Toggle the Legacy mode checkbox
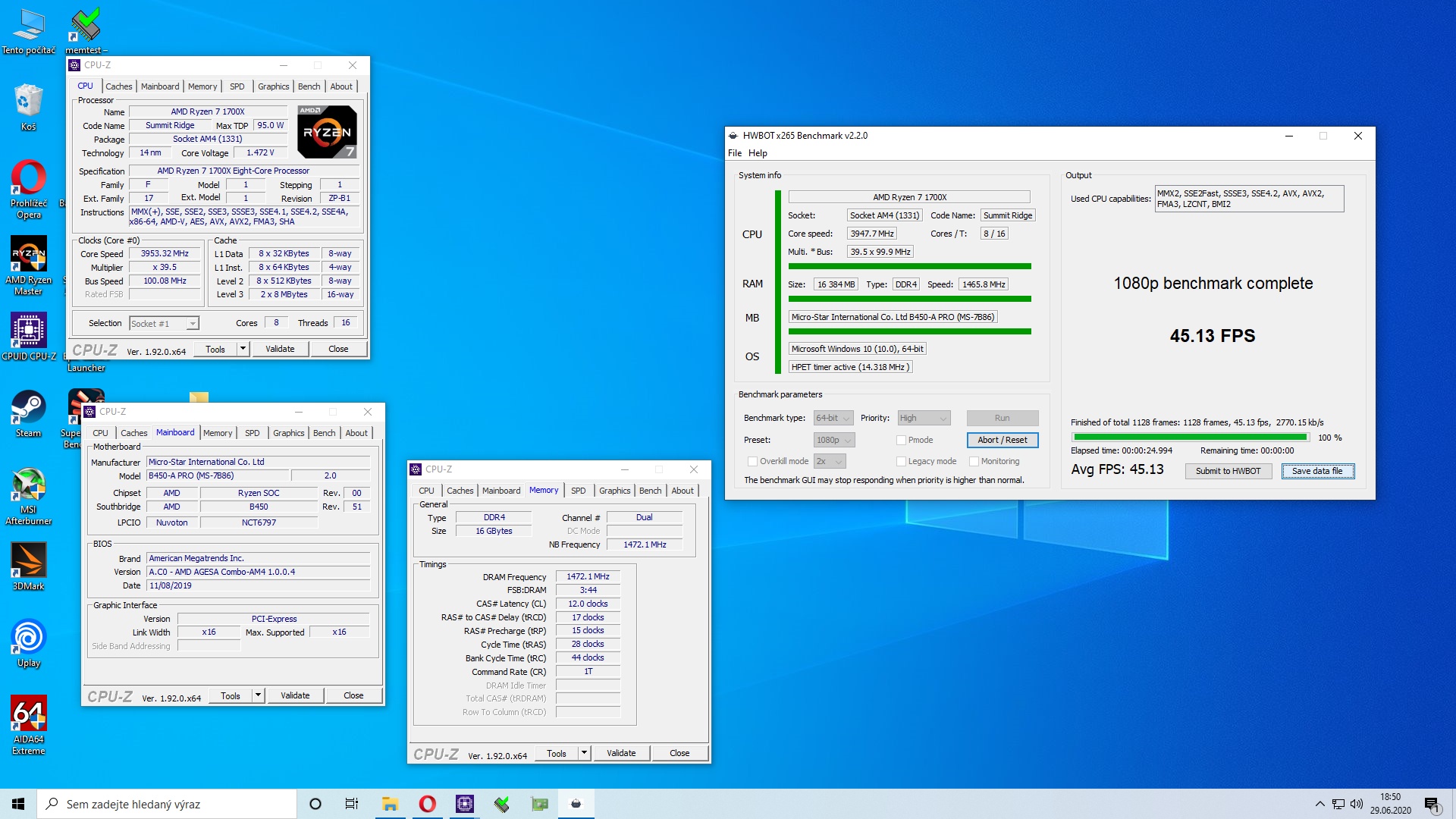The image size is (1456, 819). coord(901,461)
